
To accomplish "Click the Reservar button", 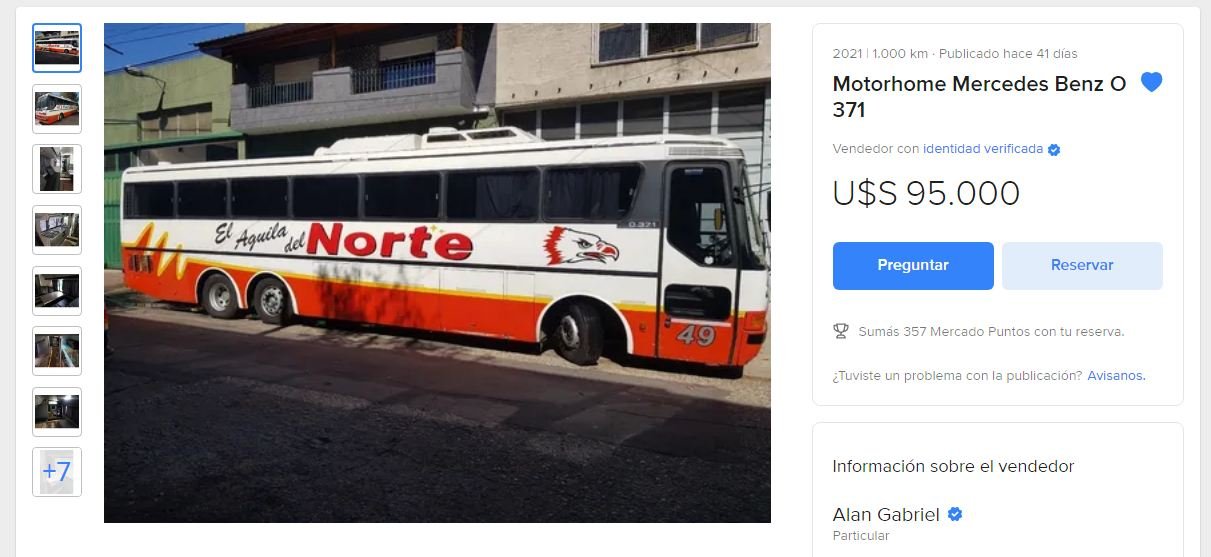I will point(1082,266).
